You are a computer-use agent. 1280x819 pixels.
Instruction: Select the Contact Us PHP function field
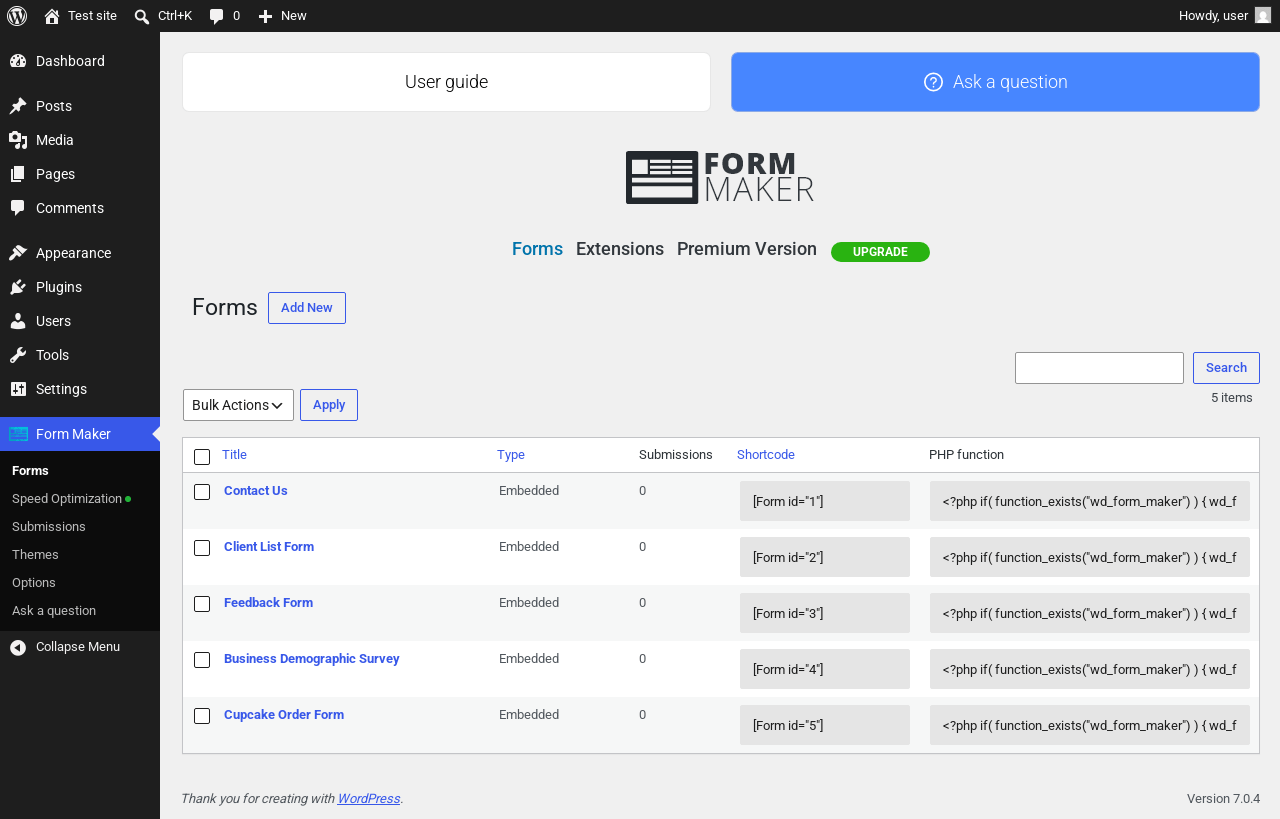[x=1090, y=501]
